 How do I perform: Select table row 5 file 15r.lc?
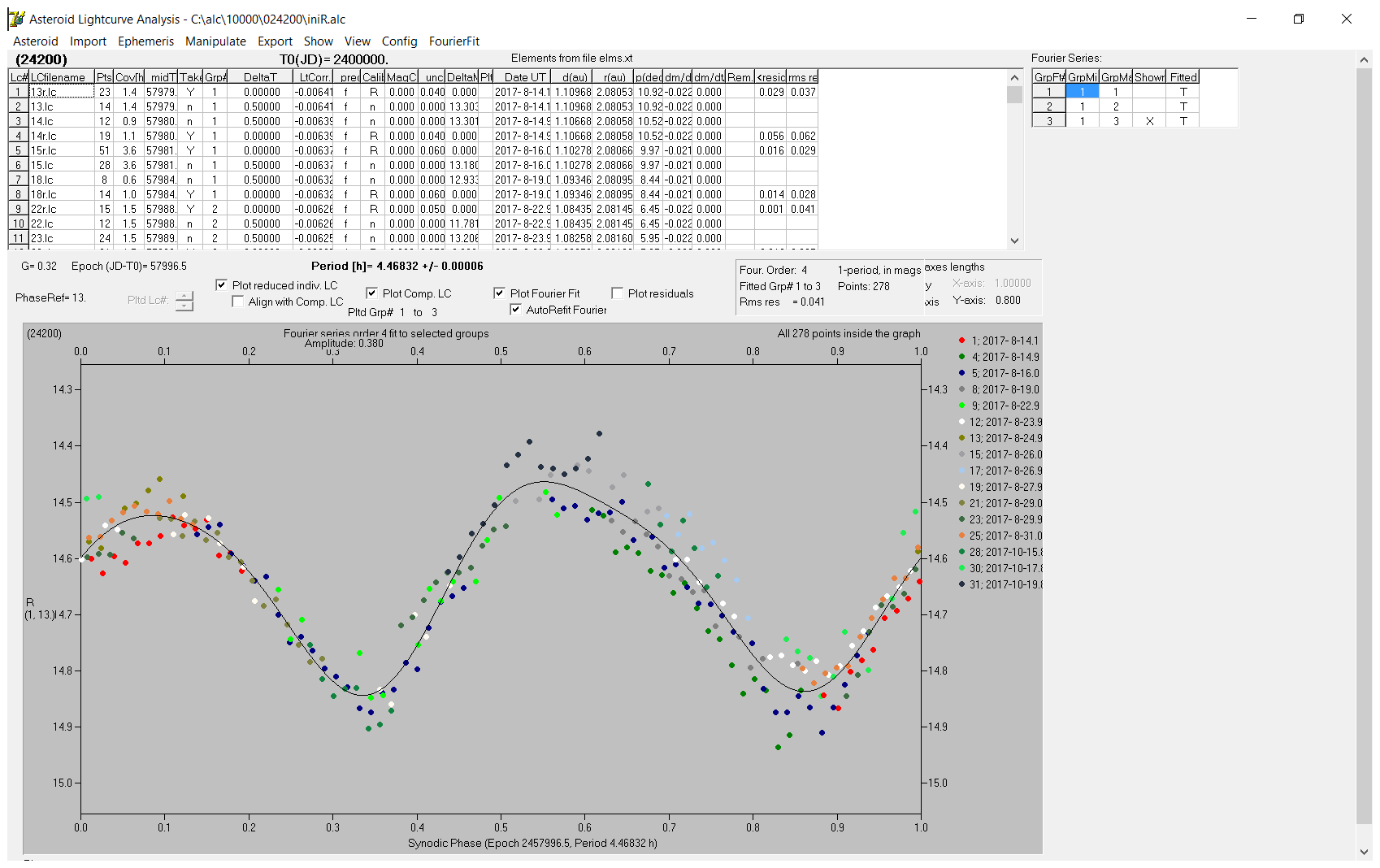click(62, 150)
